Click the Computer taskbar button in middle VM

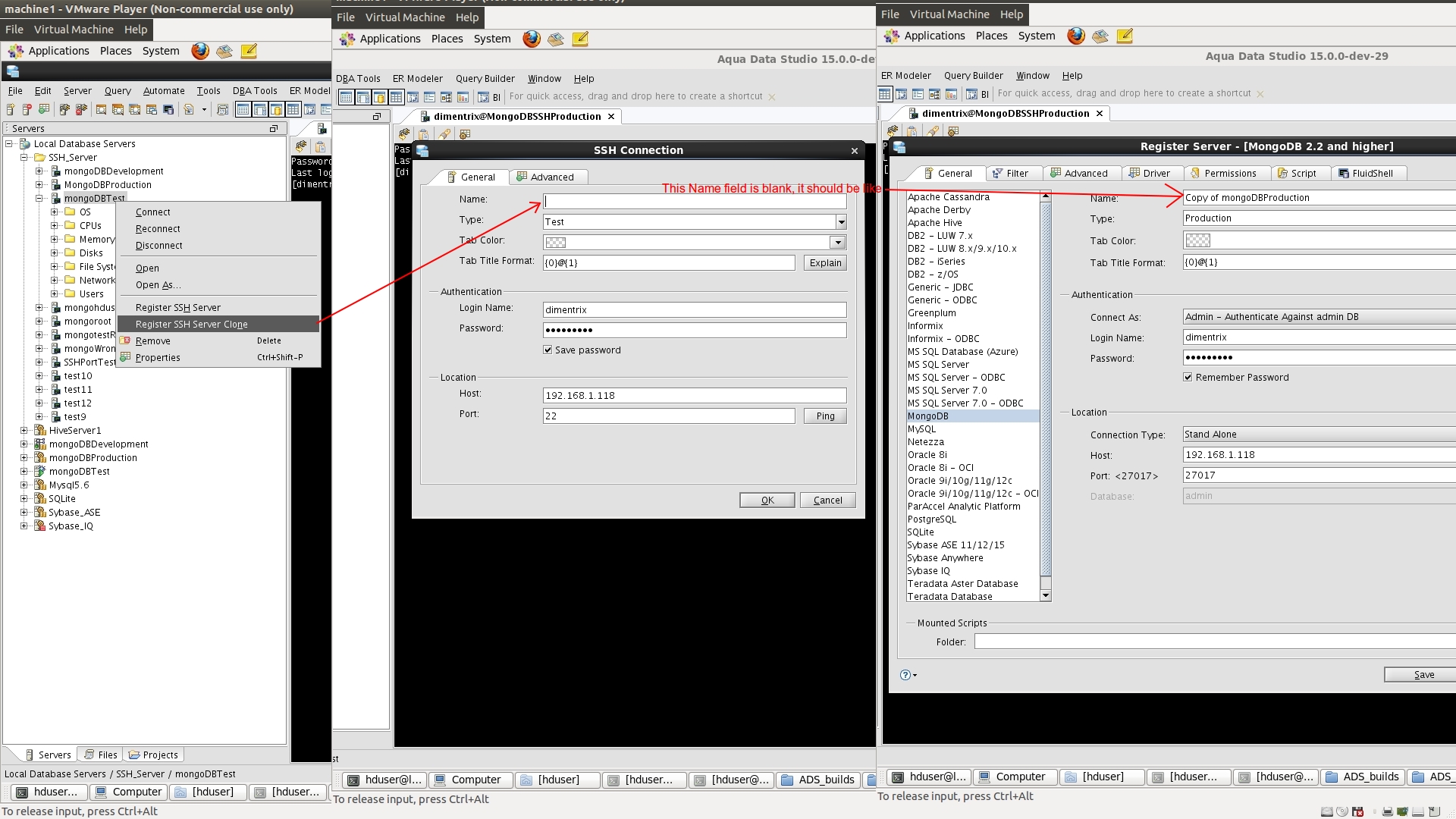[x=470, y=780]
